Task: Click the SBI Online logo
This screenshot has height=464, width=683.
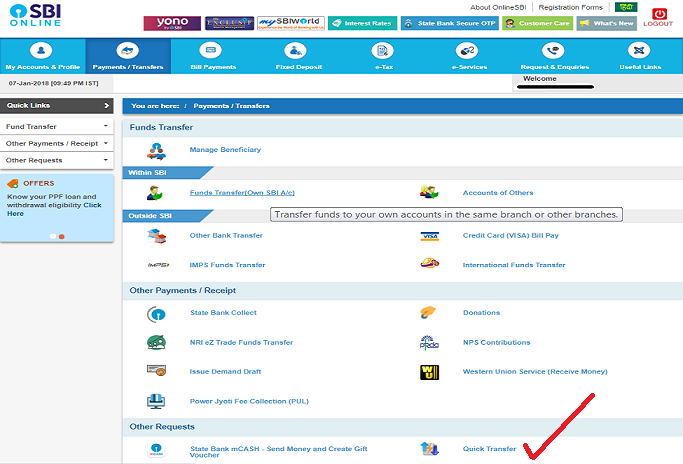Action: [x=35, y=15]
